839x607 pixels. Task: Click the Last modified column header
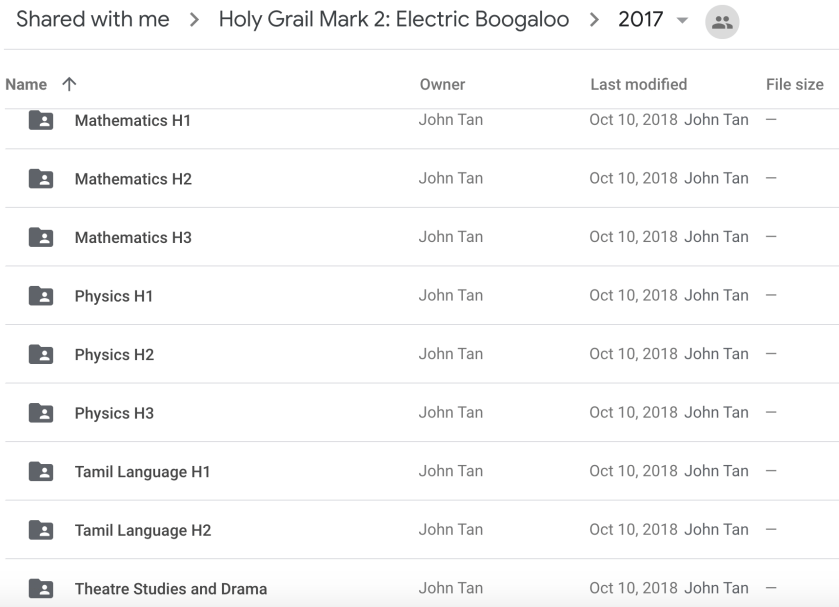pyautogui.click(x=638, y=85)
